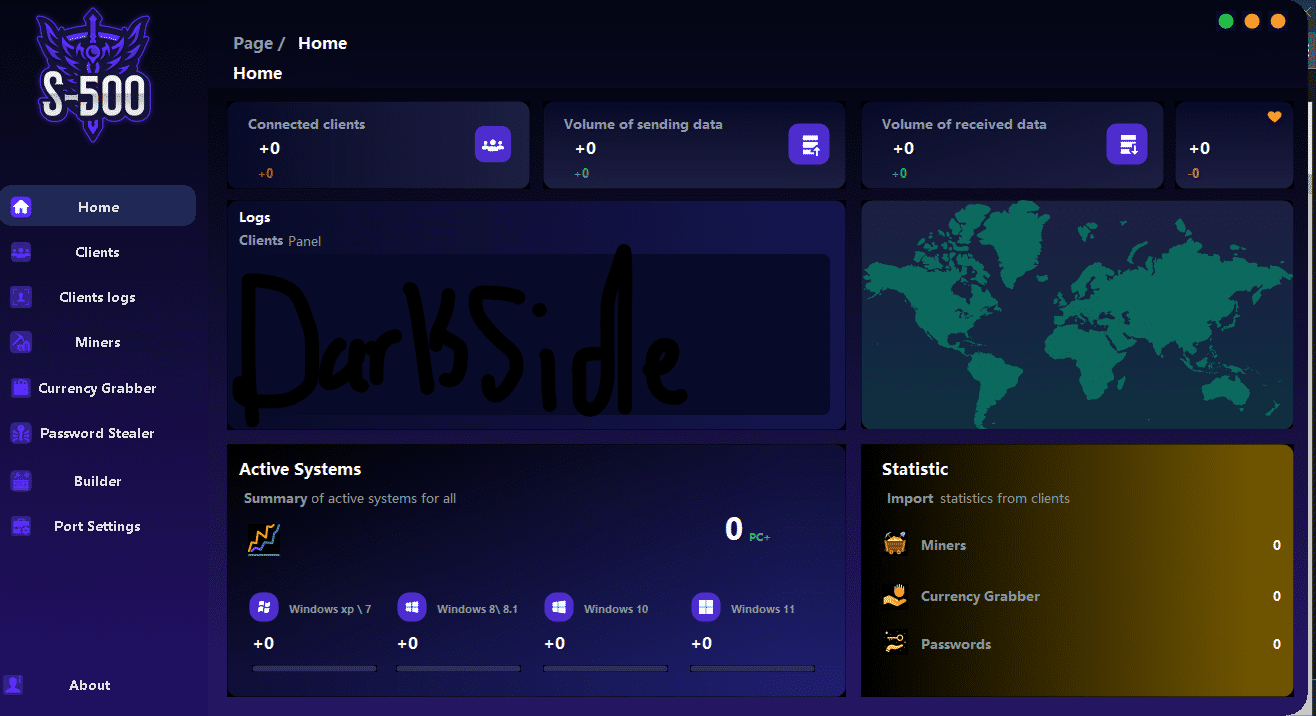
Task: Click the About sidebar icon
Action: pyautogui.click(x=13, y=685)
